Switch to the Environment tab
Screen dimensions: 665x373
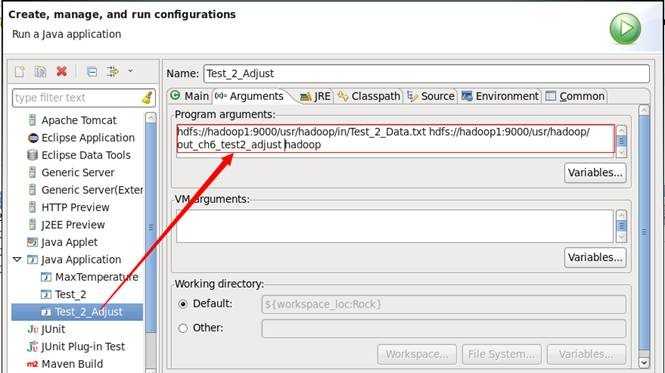click(500, 96)
